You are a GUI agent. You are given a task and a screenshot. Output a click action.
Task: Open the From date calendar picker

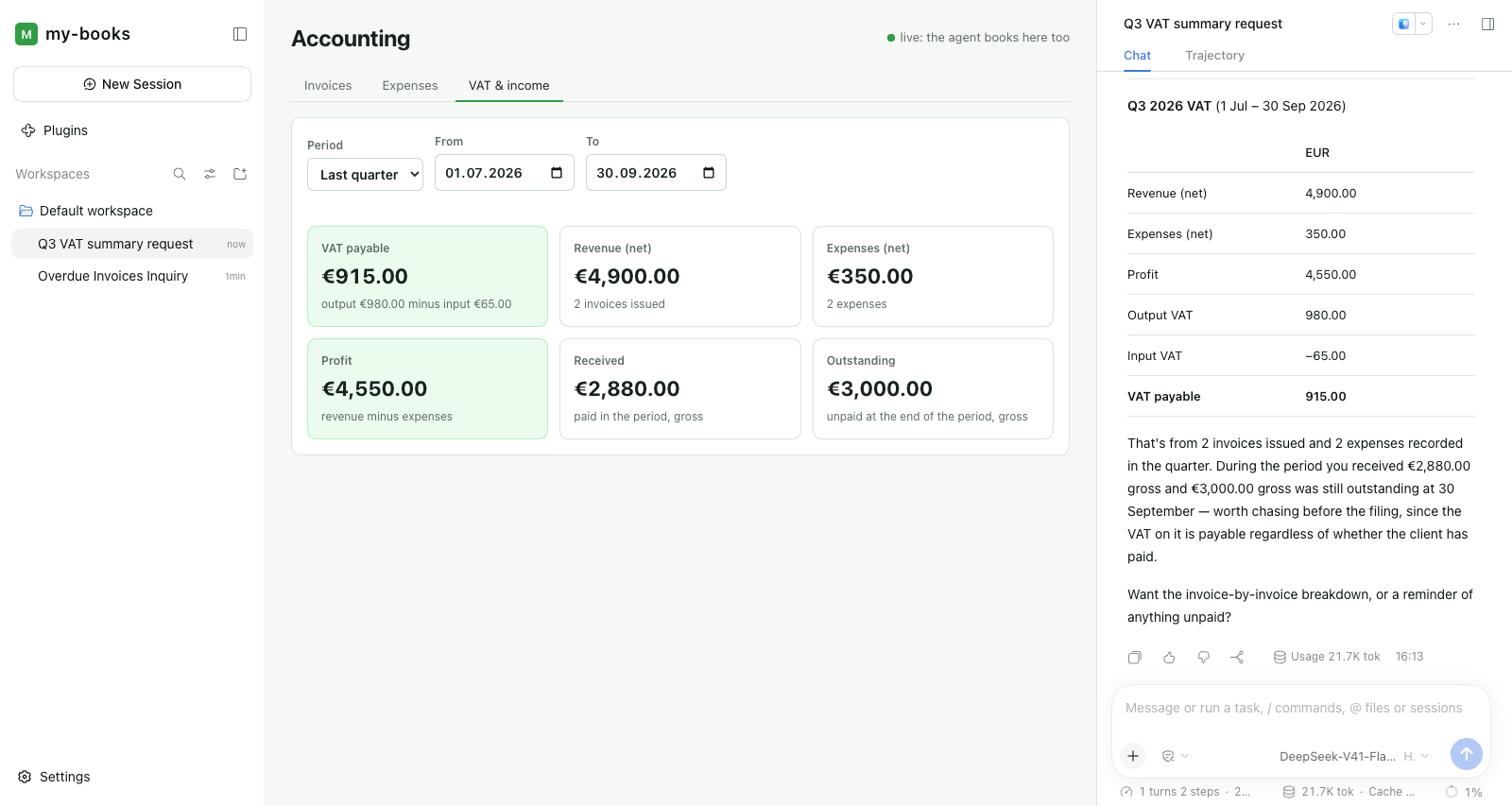[557, 173]
